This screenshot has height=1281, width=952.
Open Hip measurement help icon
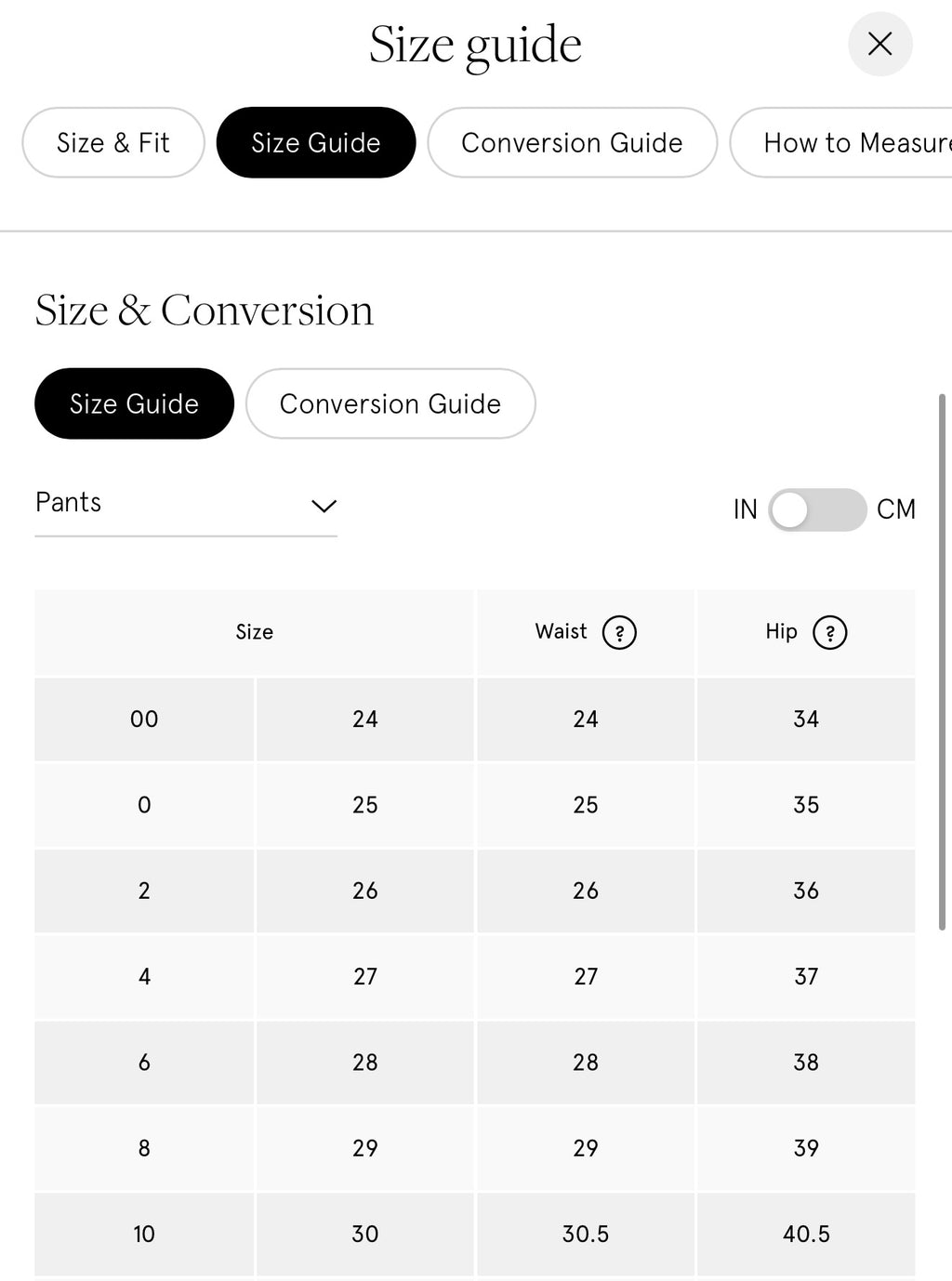pyautogui.click(x=829, y=632)
